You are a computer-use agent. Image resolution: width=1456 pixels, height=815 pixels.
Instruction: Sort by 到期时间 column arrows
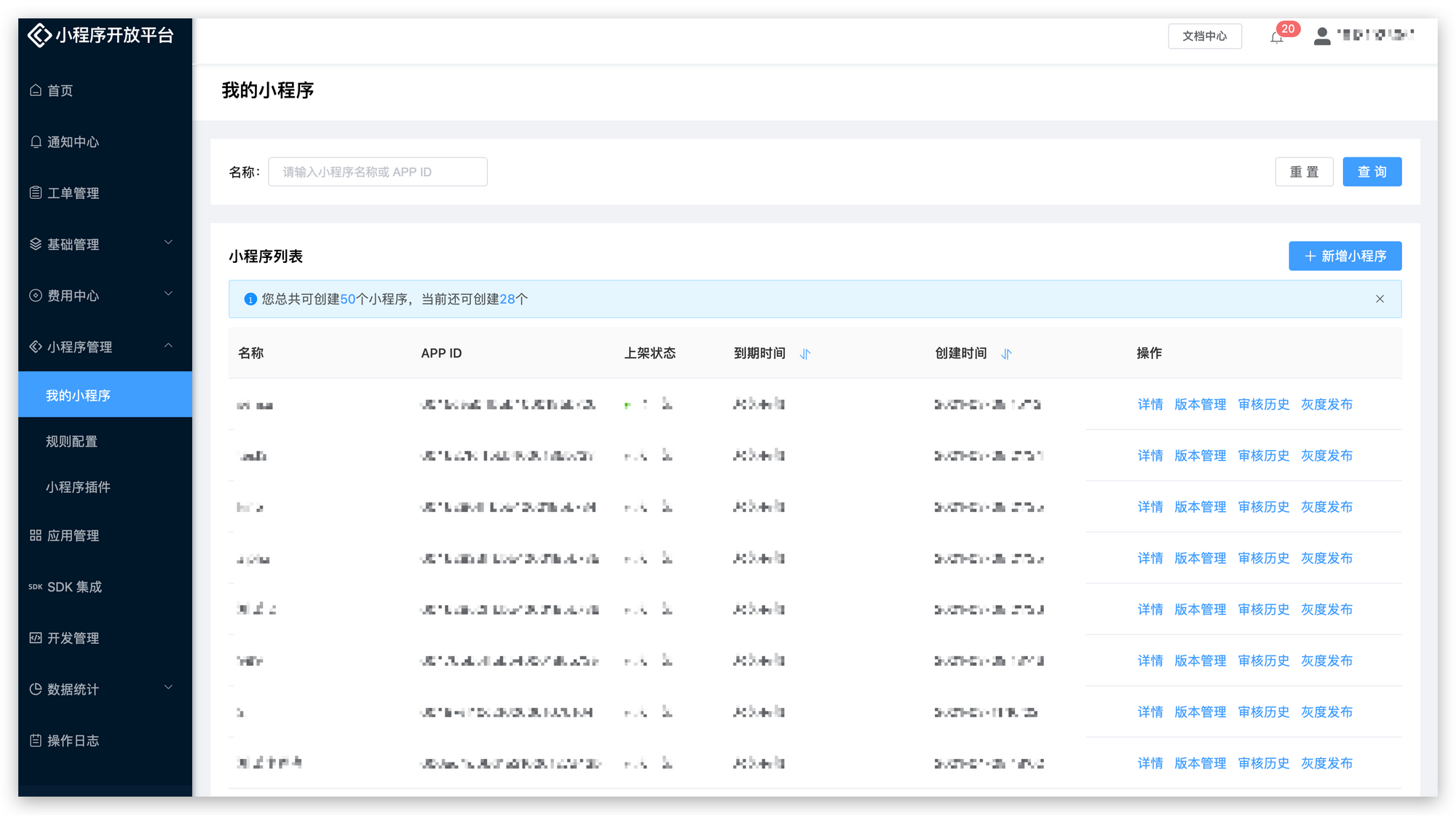(805, 354)
